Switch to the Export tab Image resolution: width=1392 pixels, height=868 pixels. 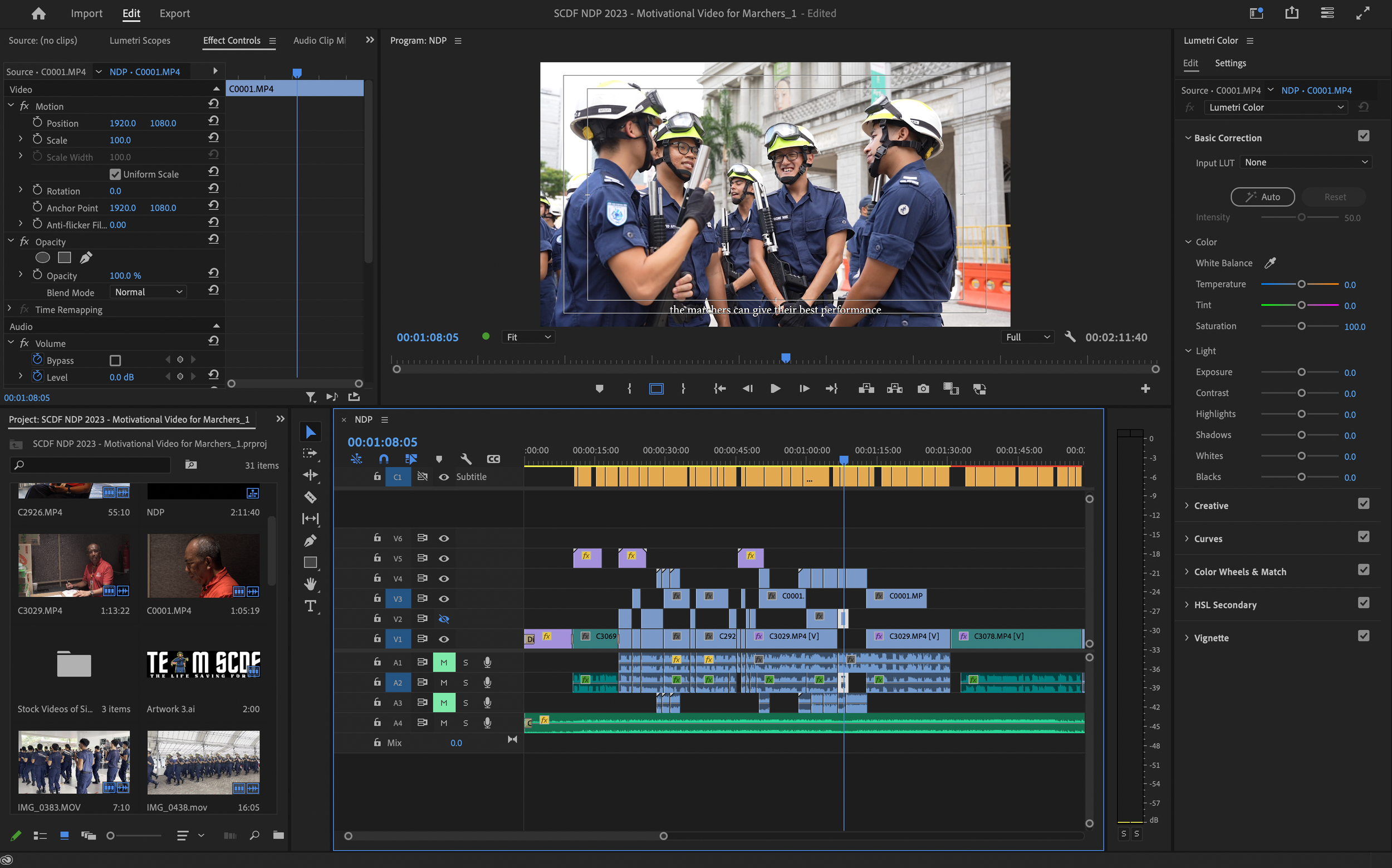[174, 13]
